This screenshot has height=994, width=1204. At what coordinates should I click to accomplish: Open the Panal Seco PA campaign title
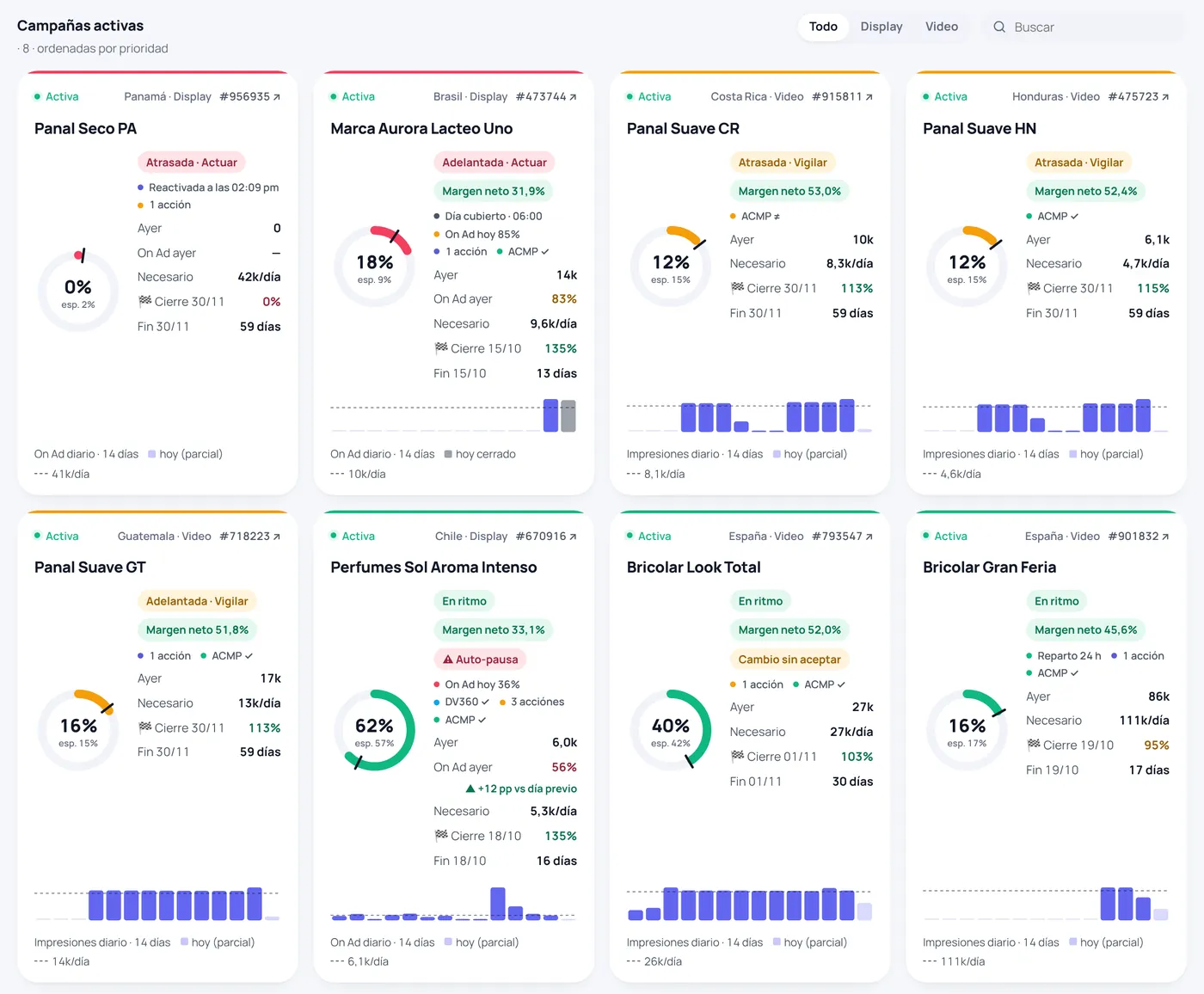(x=85, y=129)
